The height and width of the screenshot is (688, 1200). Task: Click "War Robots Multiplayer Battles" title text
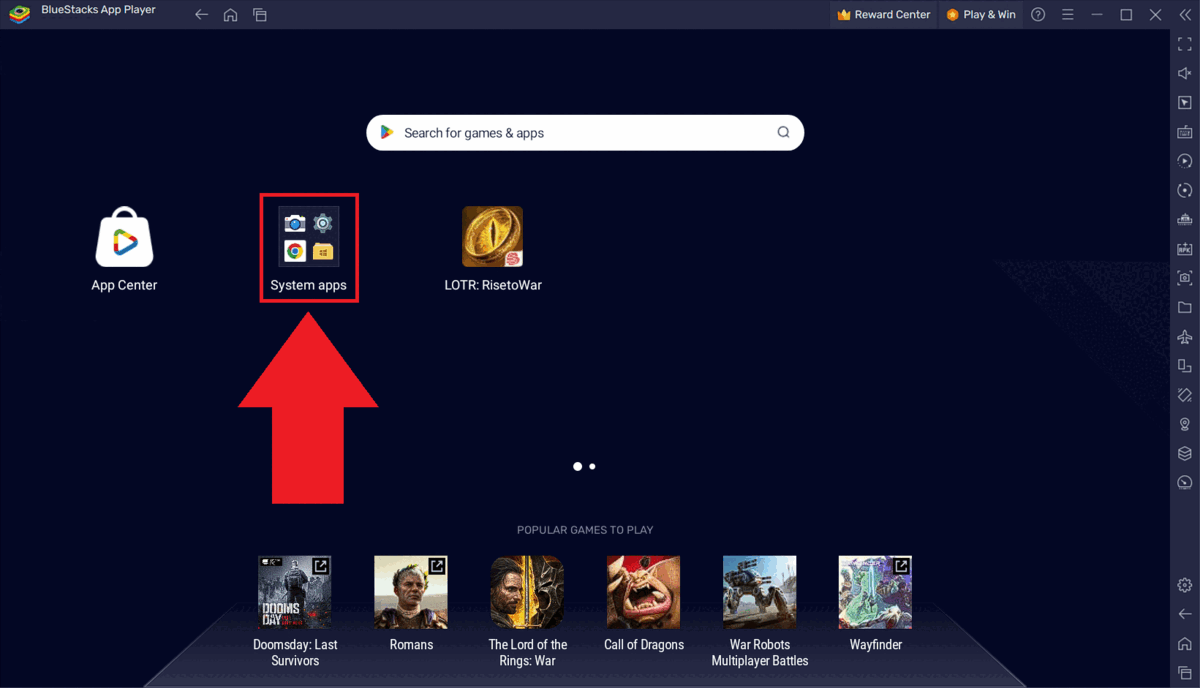760,653
